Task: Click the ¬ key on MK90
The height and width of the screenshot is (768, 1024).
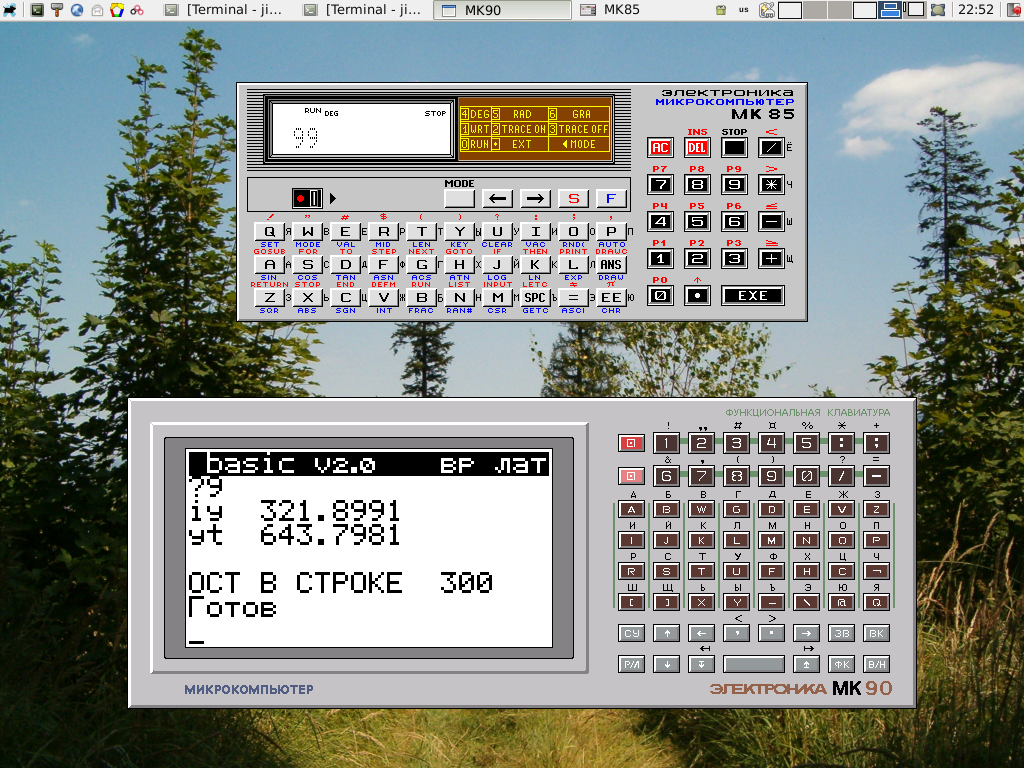Action: pyautogui.click(x=876, y=571)
